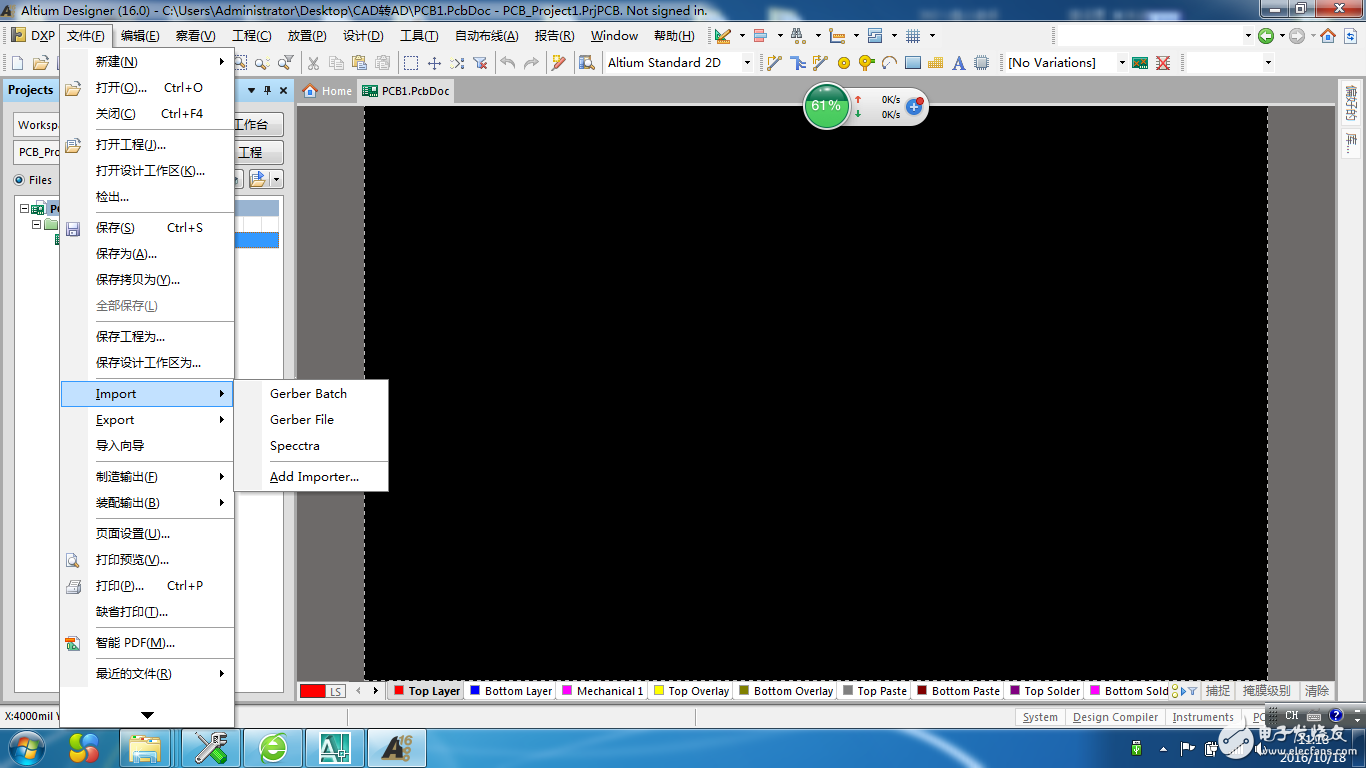Viewport: 1366px width, 768px height.
Task: Open the Altium Standard 2D view dropdown
Action: tap(747, 63)
